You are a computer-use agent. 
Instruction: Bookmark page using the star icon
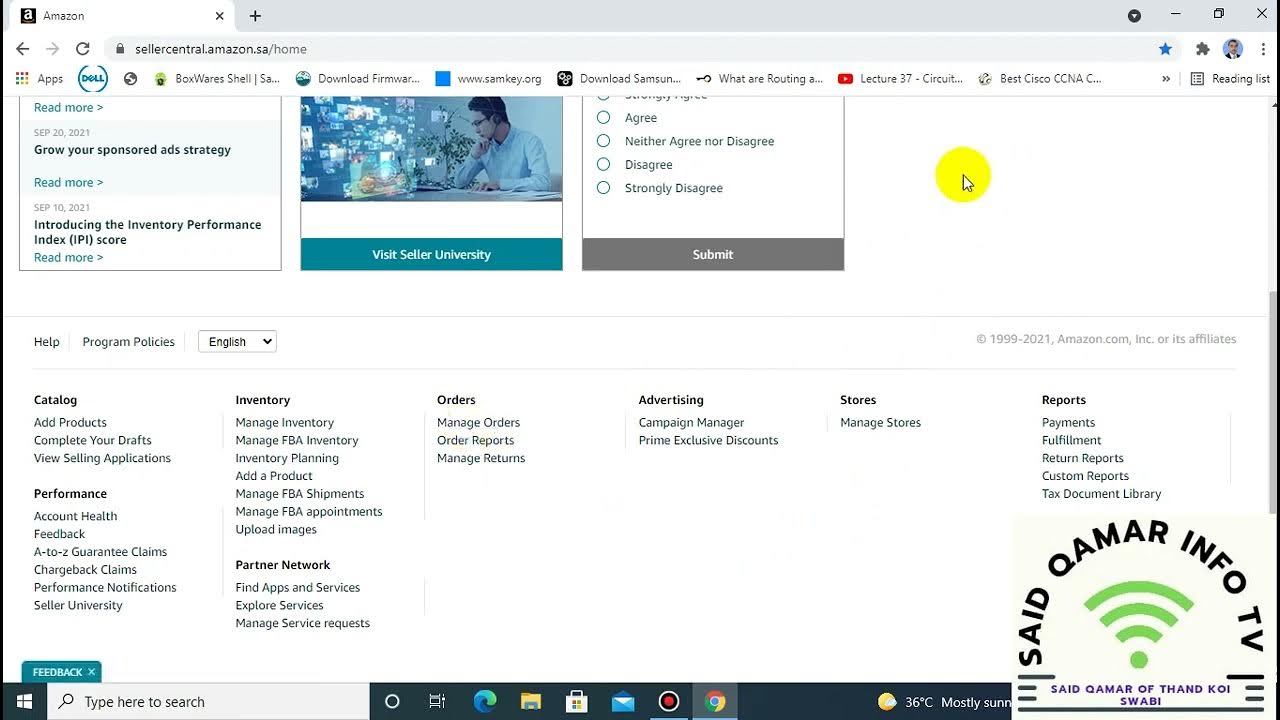pos(1165,48)
